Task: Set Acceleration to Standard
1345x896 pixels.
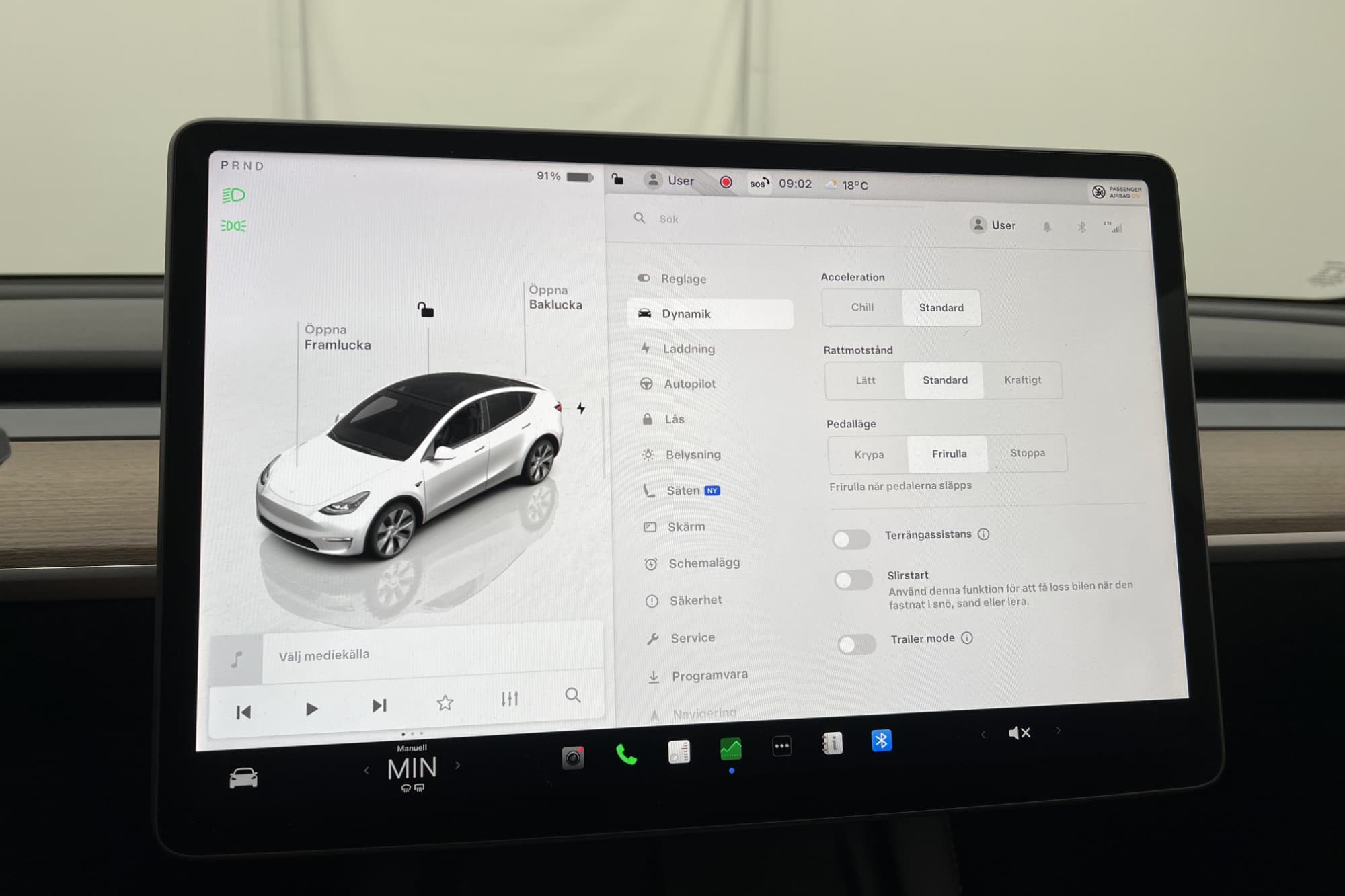Action: point(941,308)
